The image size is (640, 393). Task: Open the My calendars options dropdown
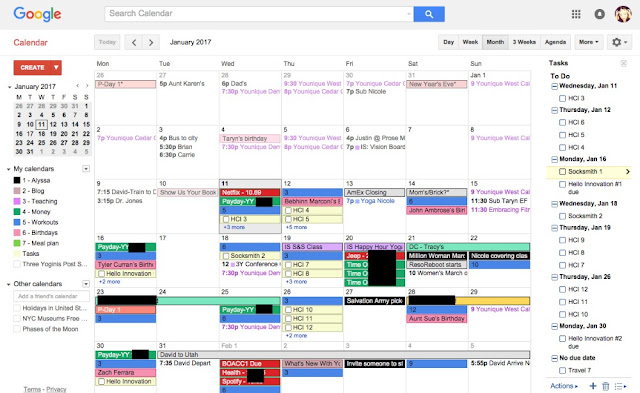coord(86,169)
